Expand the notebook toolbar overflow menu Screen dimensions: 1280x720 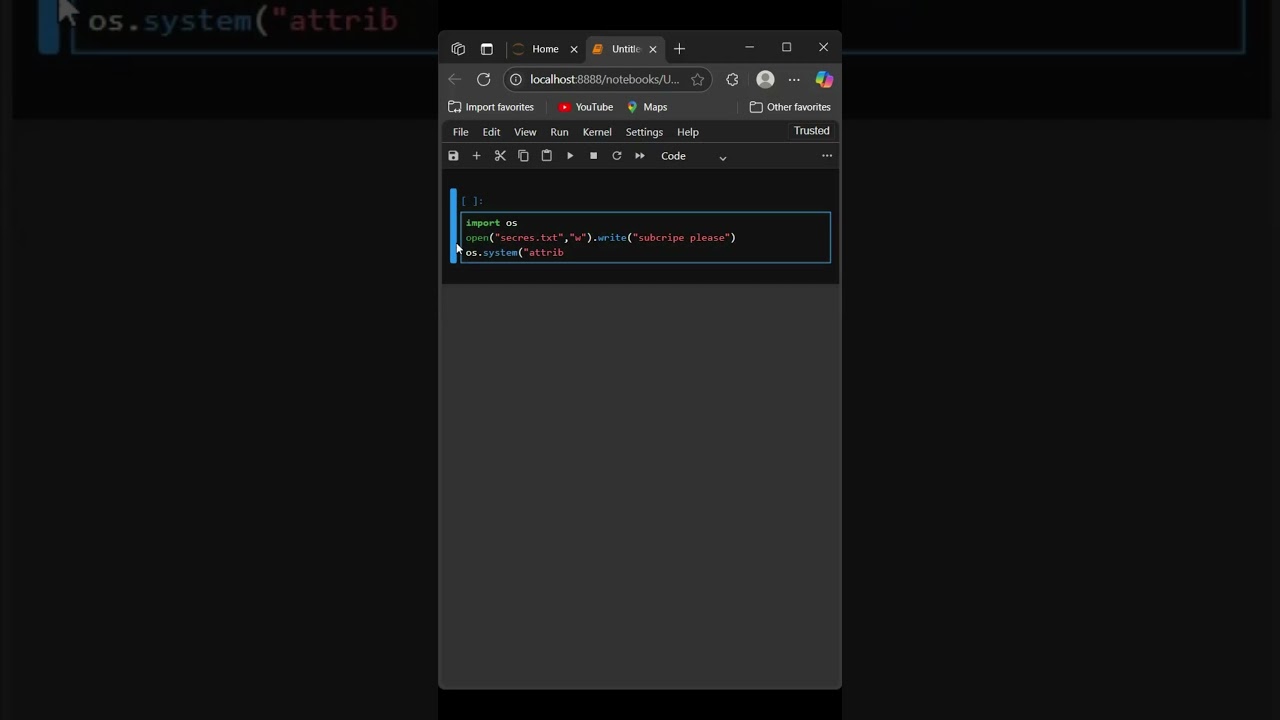pos(827,156)
